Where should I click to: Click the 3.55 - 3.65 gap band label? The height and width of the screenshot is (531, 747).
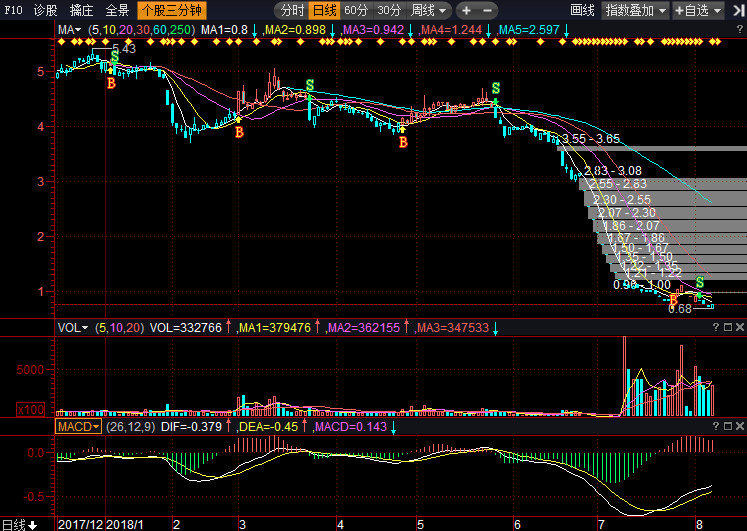(x=591, y=139)
